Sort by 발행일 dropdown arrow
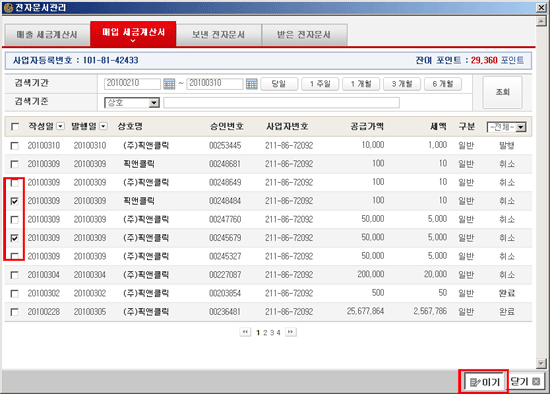 coord(103,126)
